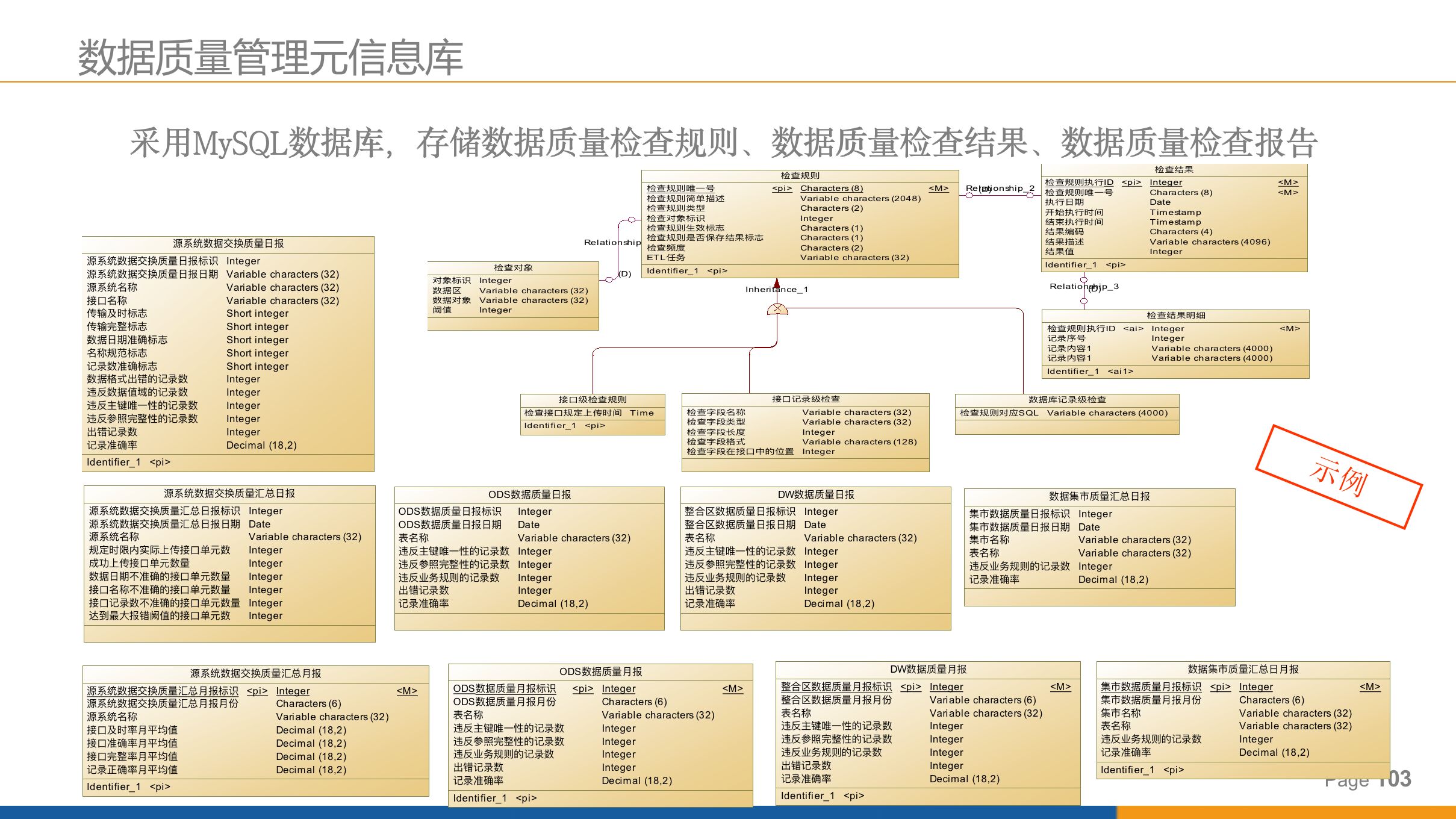1456x819 pixels.
Task: Select the DW数据质量日报 table title
Action: 816,495
